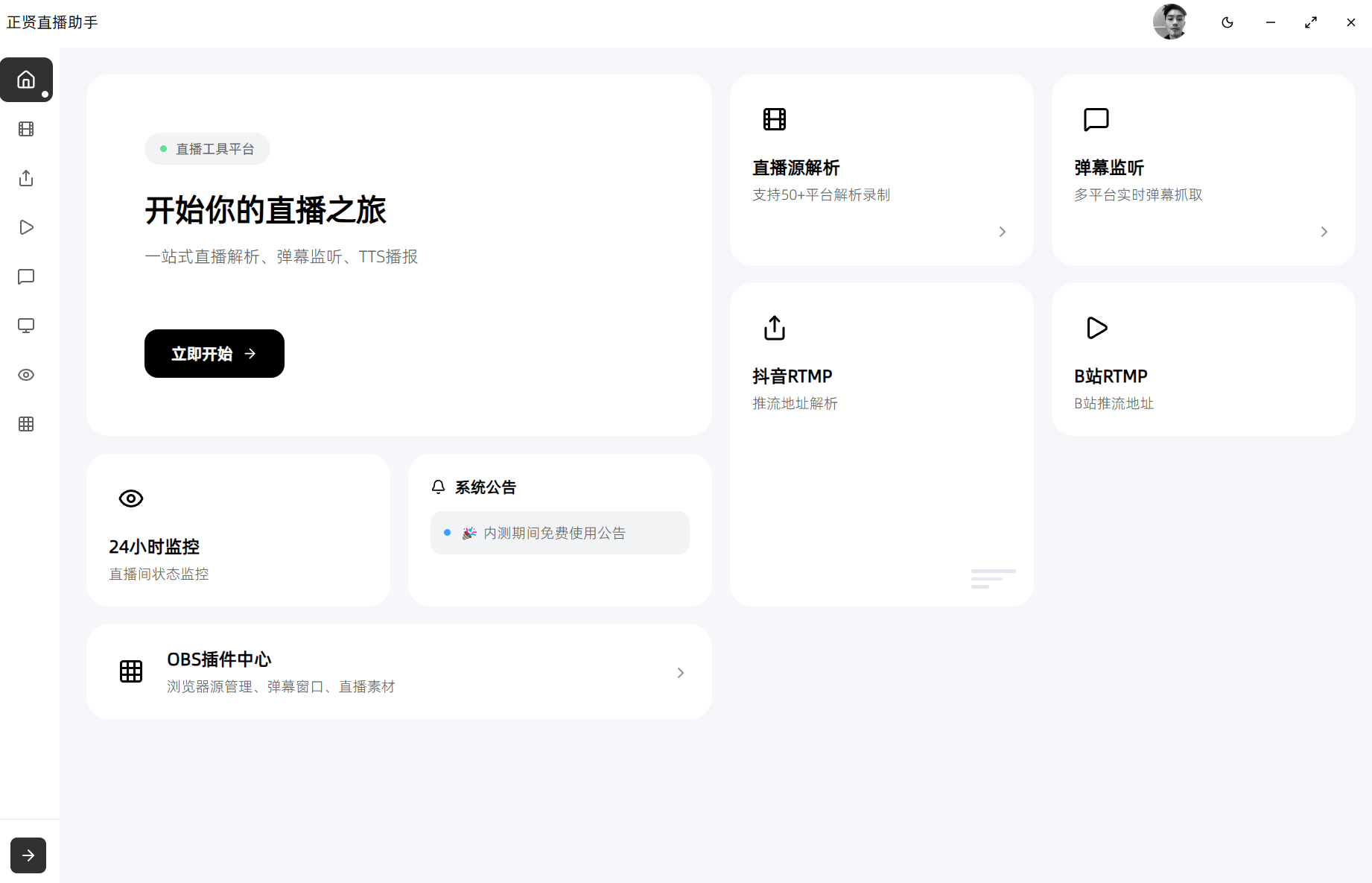Open 直播源解析 via the film sidebar icon

(x=27, y=129)
